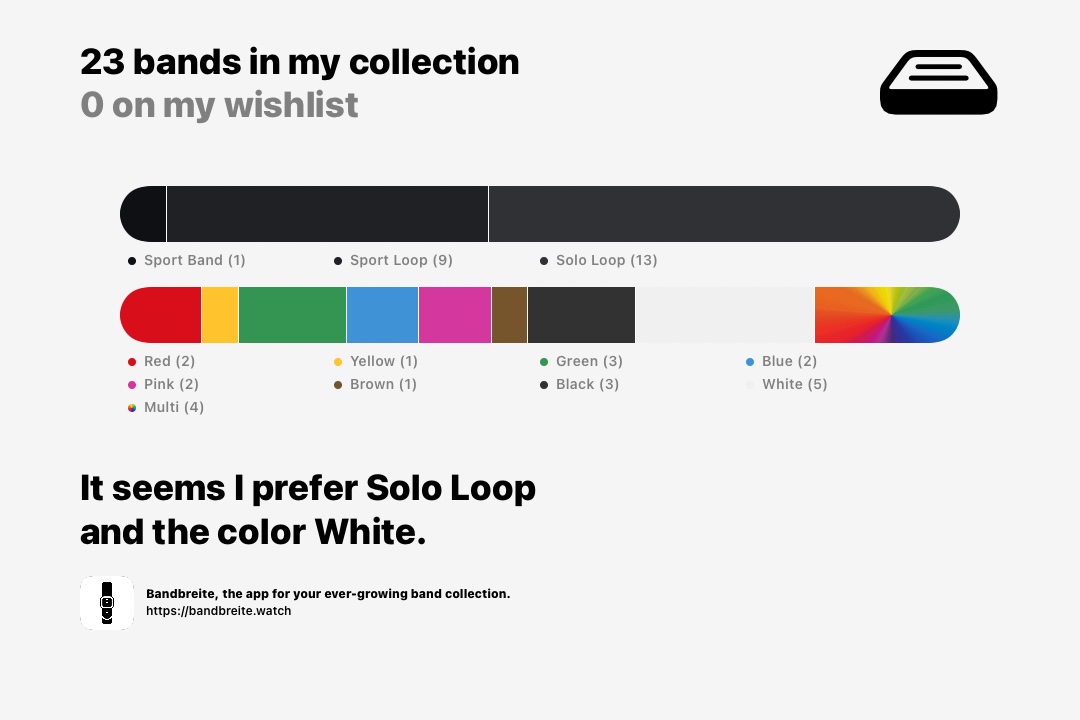Click the pink dot beside Pink (2)
Image resolution: width=1080 pixels, height=720 pixels.
(132, 385)
